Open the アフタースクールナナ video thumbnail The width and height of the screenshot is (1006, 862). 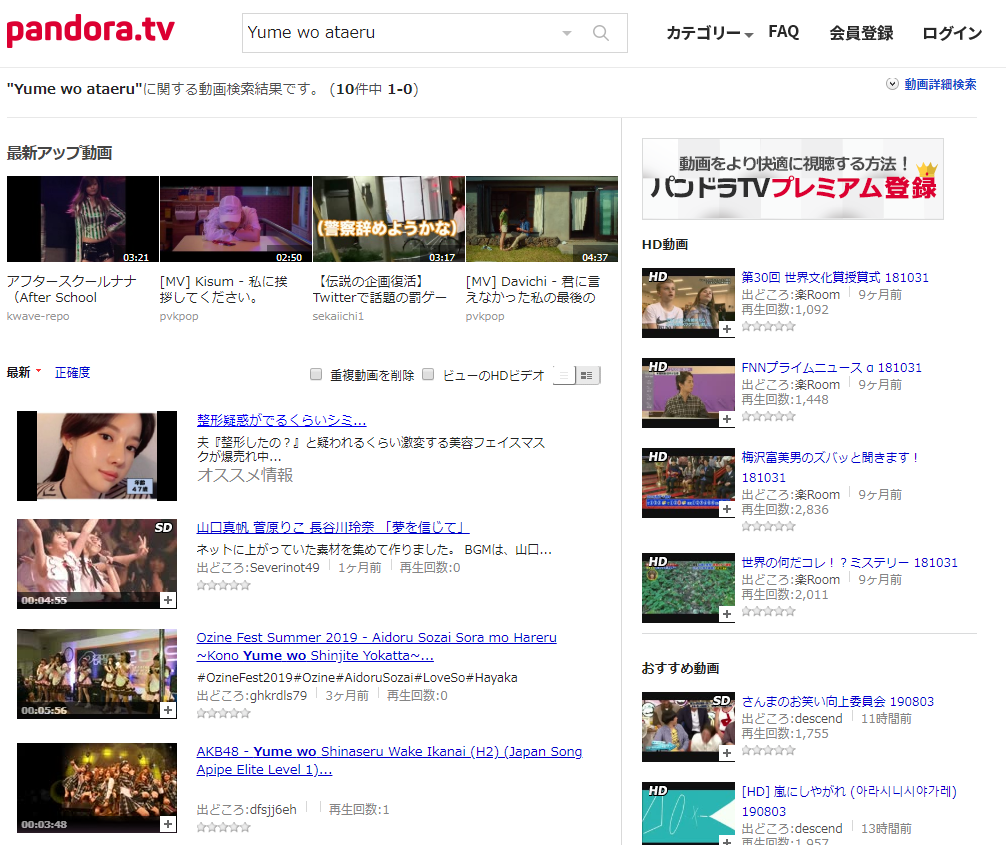tap(83, 219)
